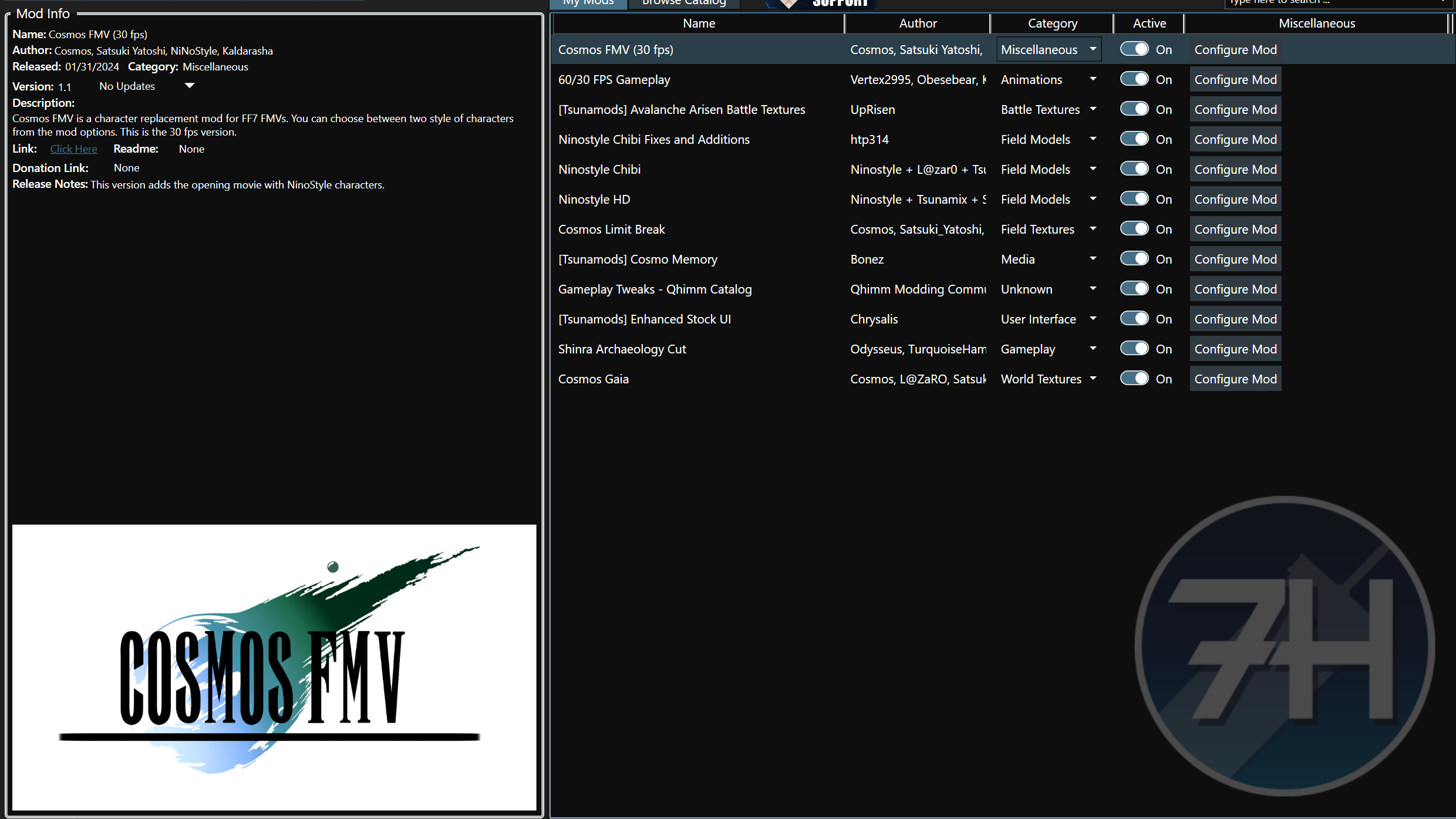Click the author name htp314

coord(869,139)
